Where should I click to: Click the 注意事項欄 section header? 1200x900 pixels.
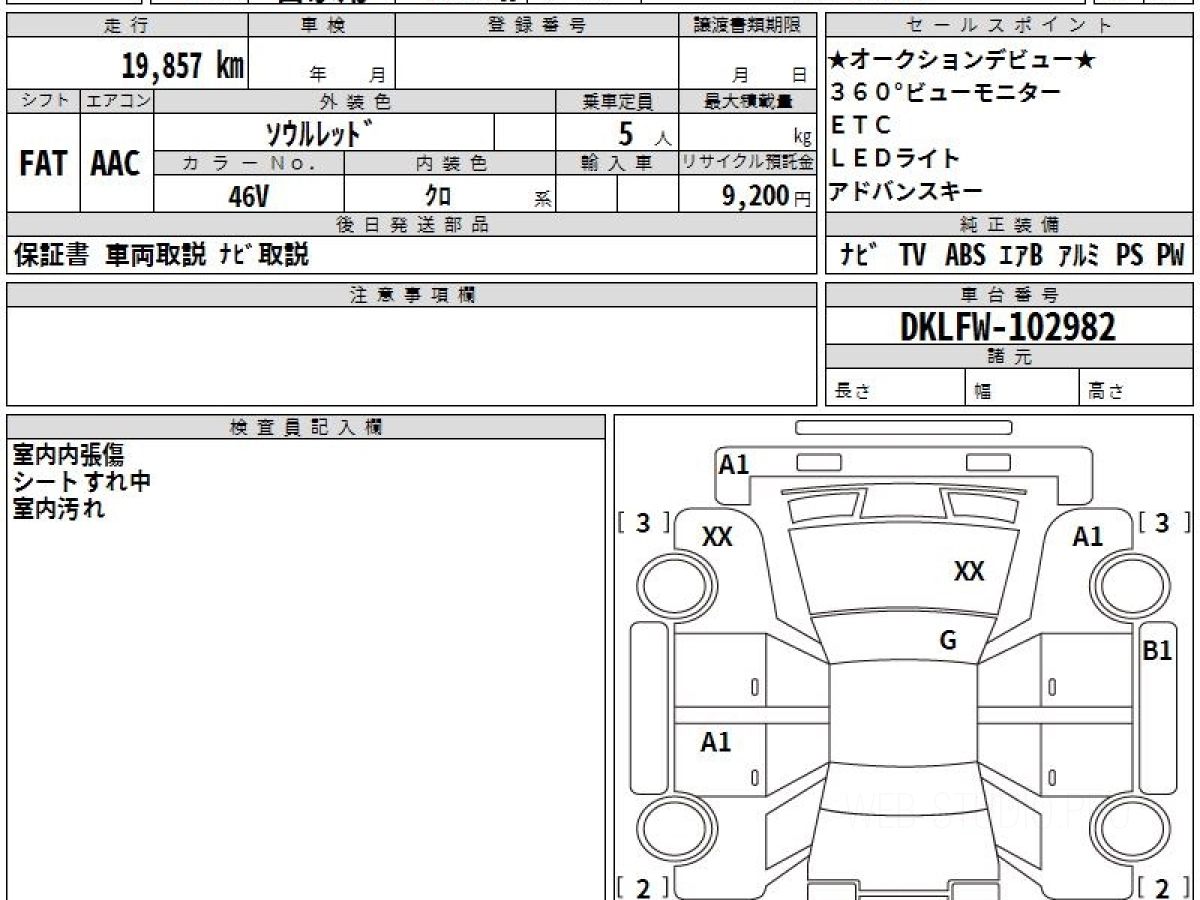[412, 295]
